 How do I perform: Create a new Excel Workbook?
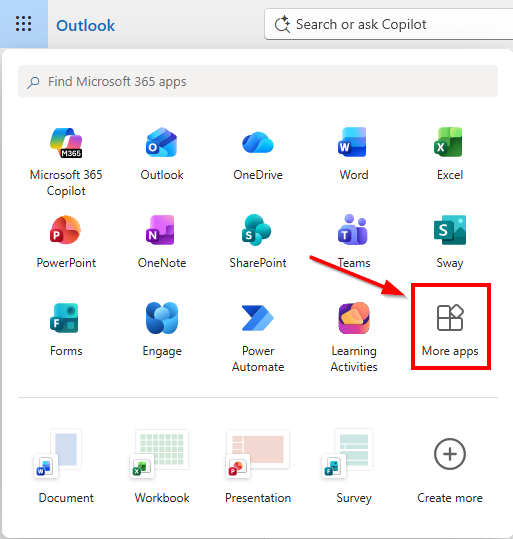pos(162,467)
